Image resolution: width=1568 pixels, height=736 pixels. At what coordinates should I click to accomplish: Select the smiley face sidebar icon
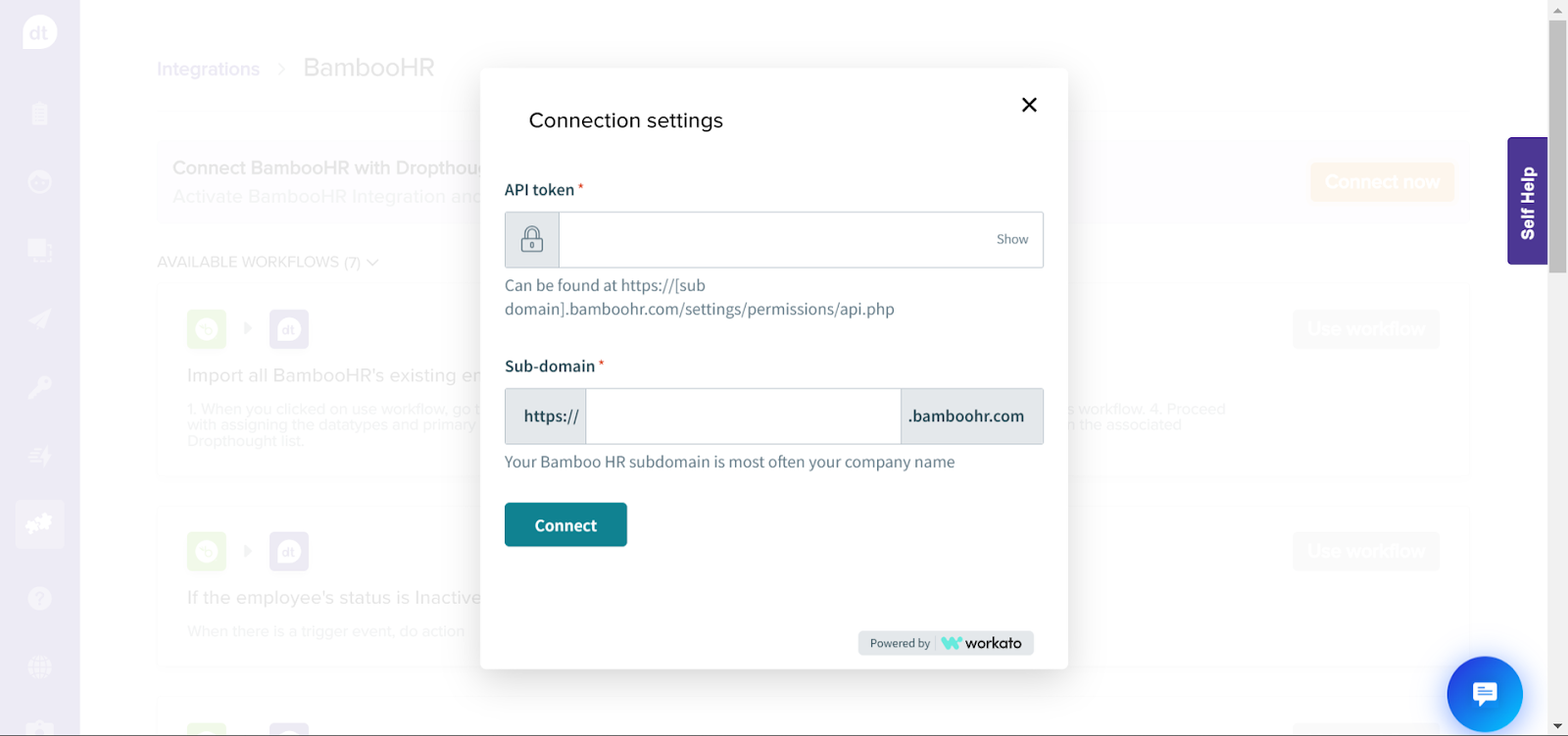[39, 182]
